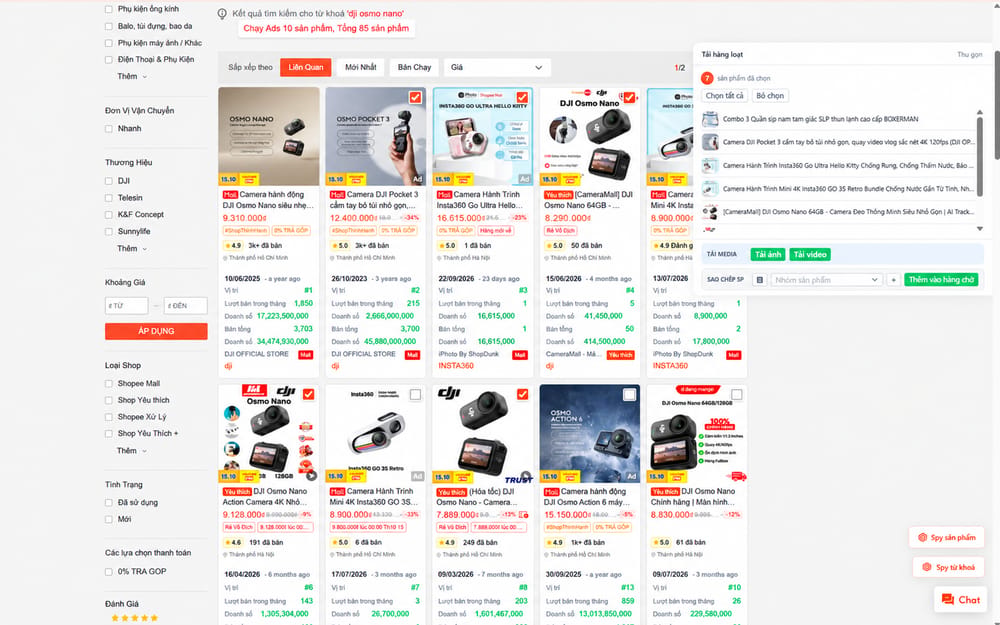The image size is (1000, 625).
Task: Open the Nhóm sản phẩm dropdown
Action: [826, 280]
